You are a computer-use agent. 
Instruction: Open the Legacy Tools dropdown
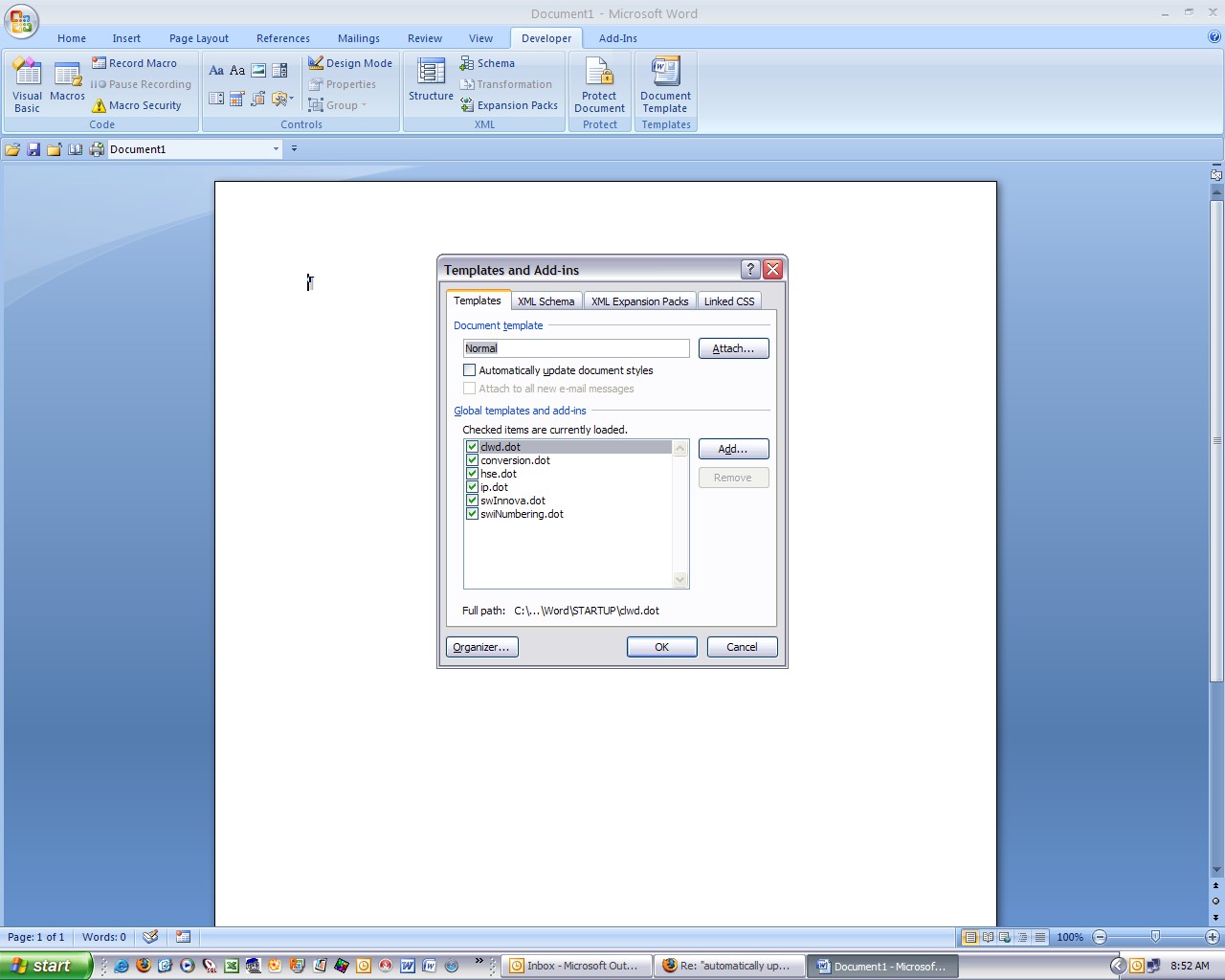(x=282, y=99)
